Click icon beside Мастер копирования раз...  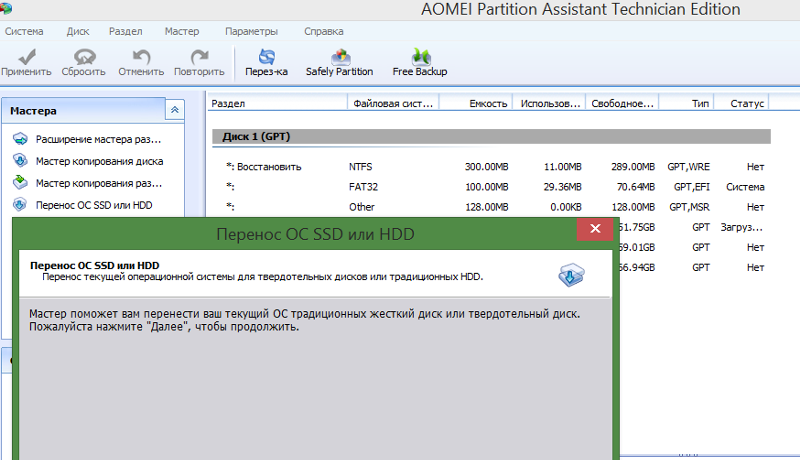coord(20,183)
